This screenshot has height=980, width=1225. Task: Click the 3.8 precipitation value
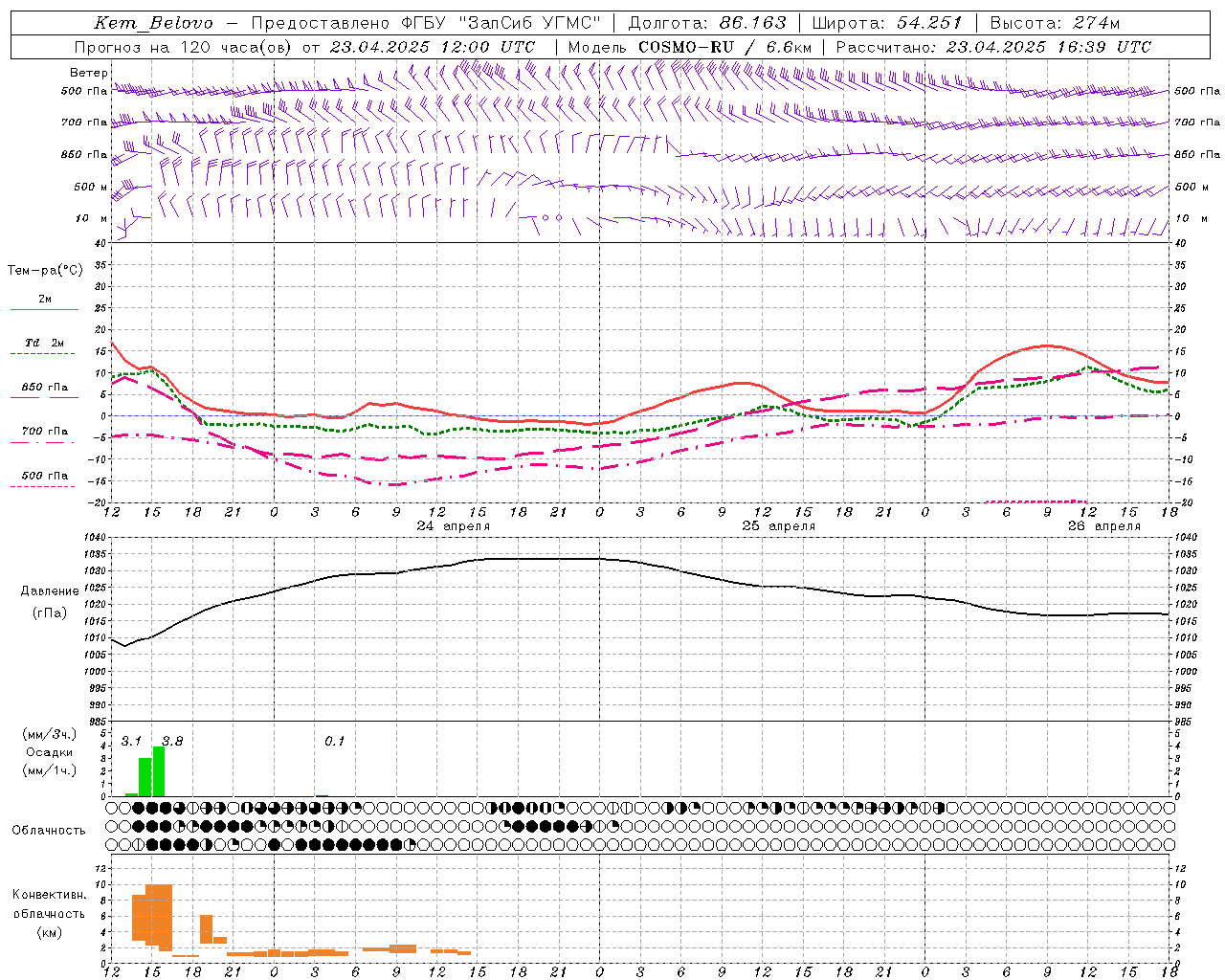pyautogui.click(x=172, y=742)
